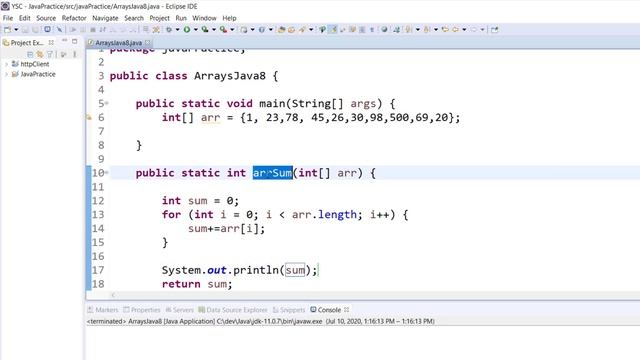Switch to the Servers tab
Screen dimensions: 640x360
pos(179,310)
